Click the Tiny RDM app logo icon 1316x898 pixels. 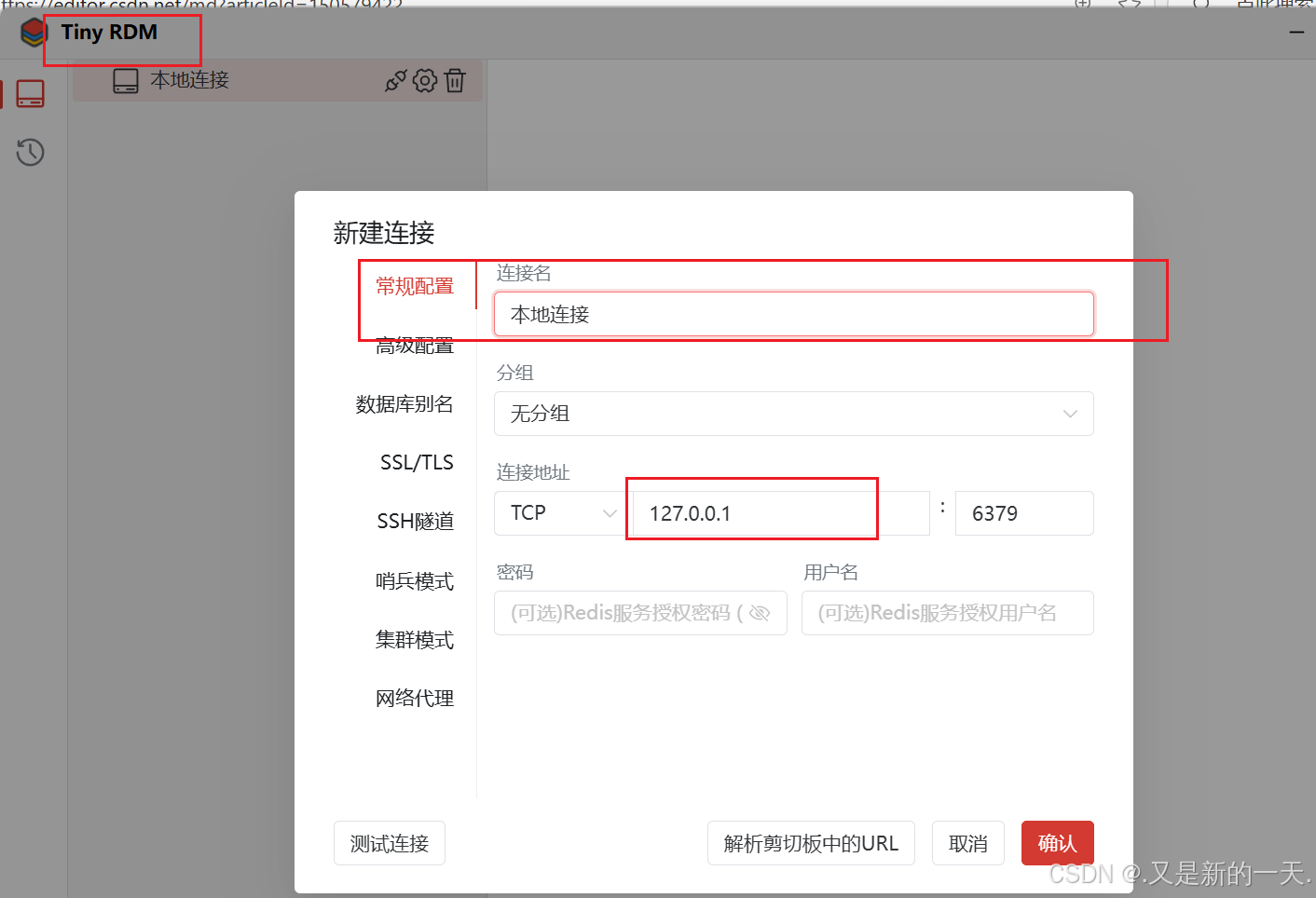pos(34,34)
